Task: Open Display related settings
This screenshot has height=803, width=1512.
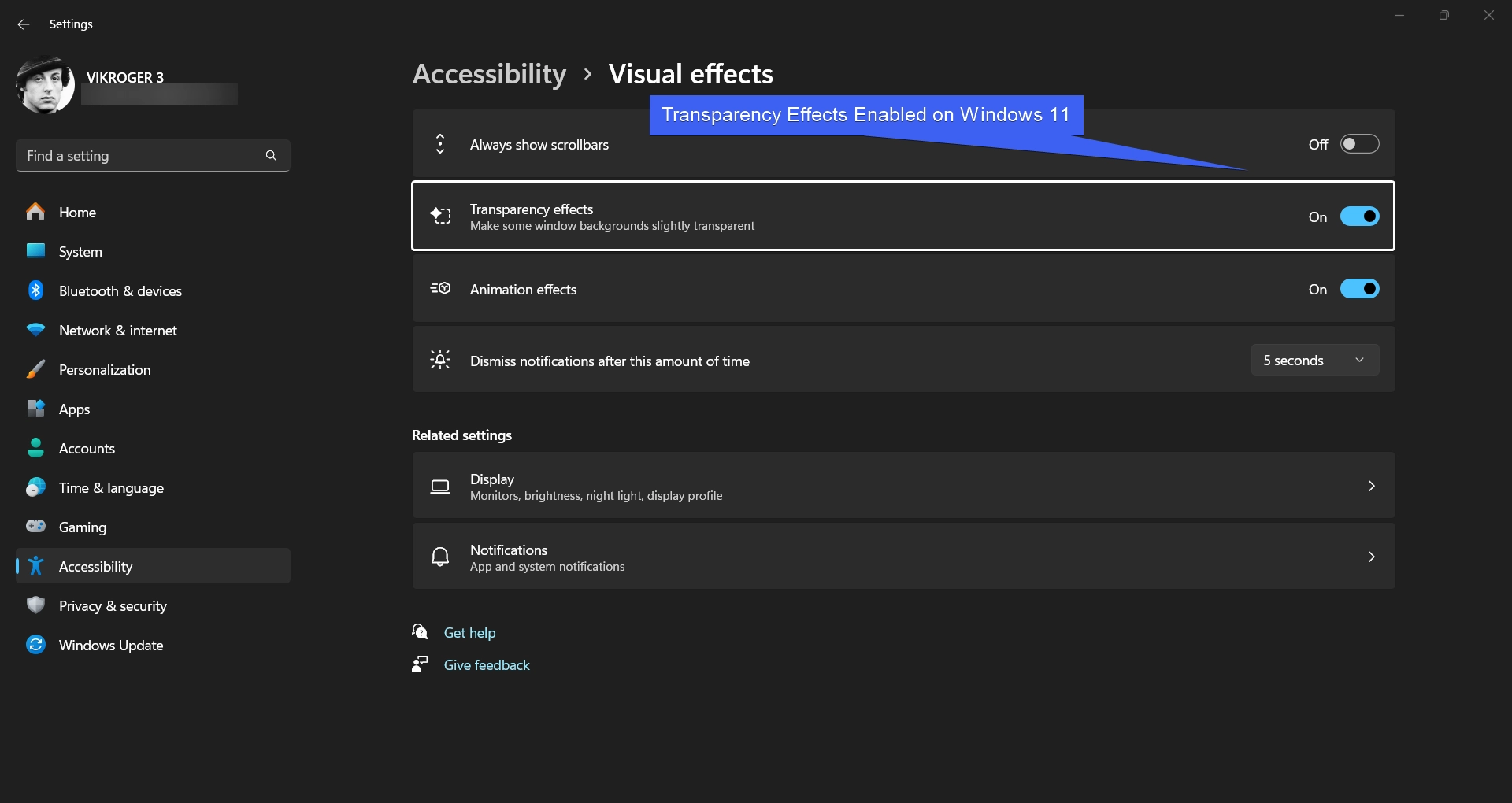Action: click(x=903, y=486)
